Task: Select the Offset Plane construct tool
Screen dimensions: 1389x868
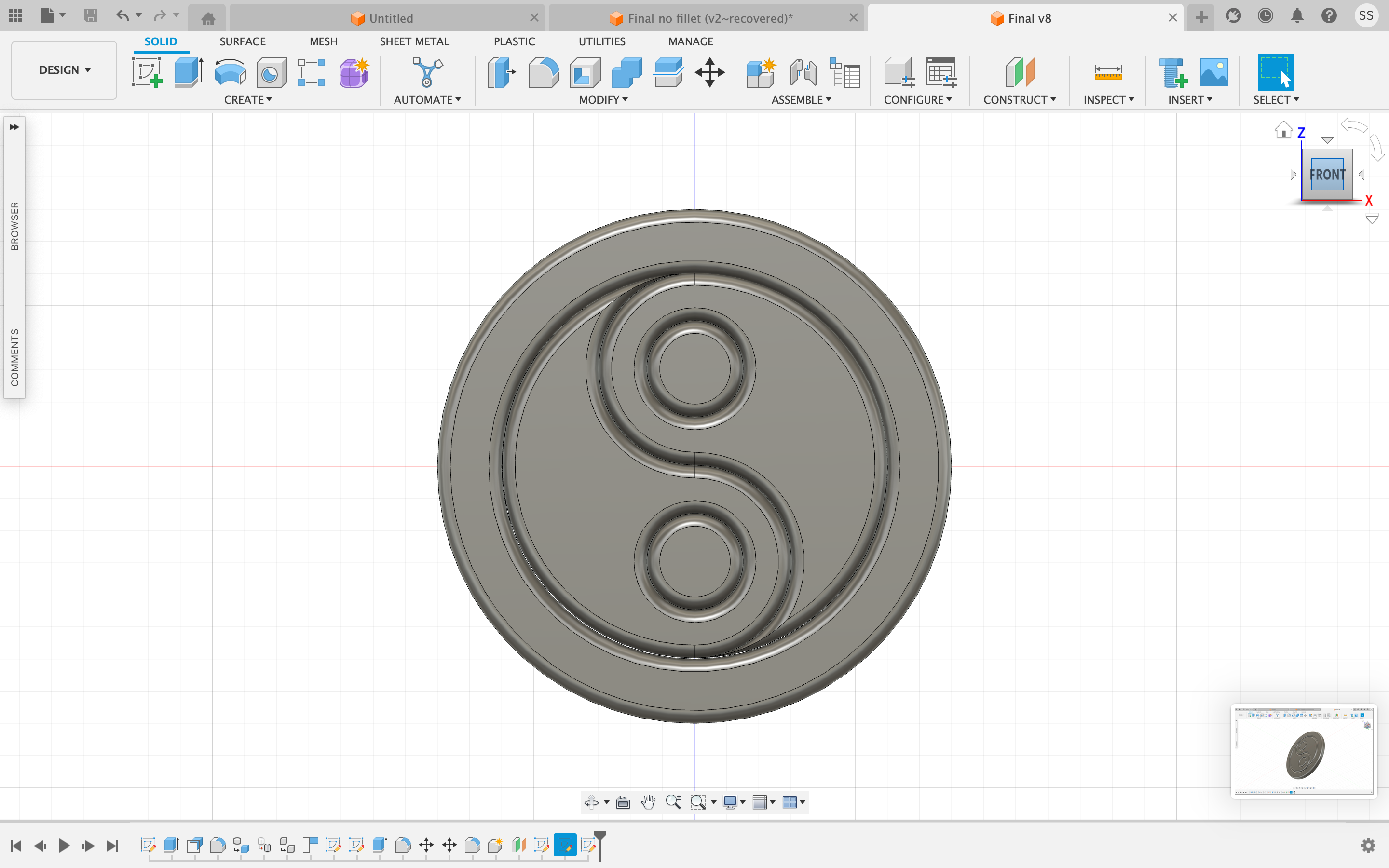Action: (1020, 72)
